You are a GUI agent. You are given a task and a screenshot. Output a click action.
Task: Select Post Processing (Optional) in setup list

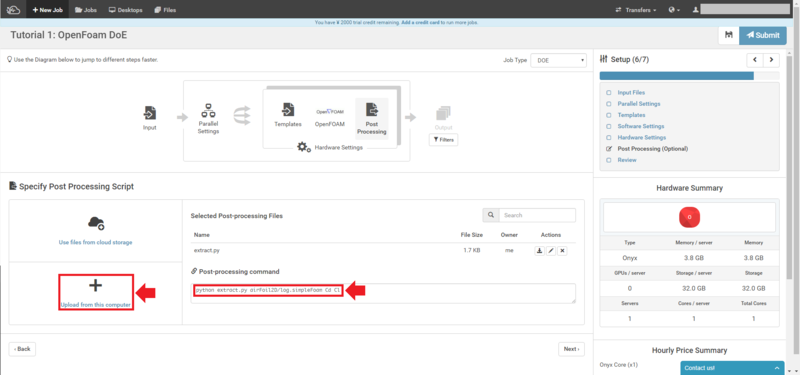click(653, 149)
